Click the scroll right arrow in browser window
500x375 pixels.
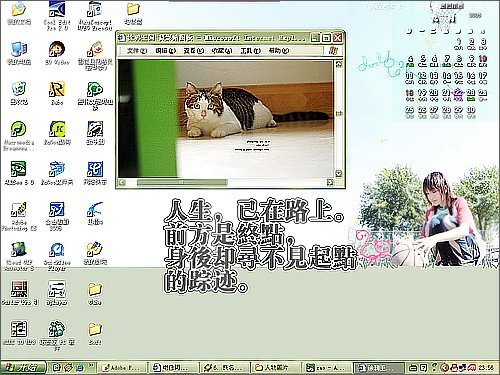coord(330,182)
